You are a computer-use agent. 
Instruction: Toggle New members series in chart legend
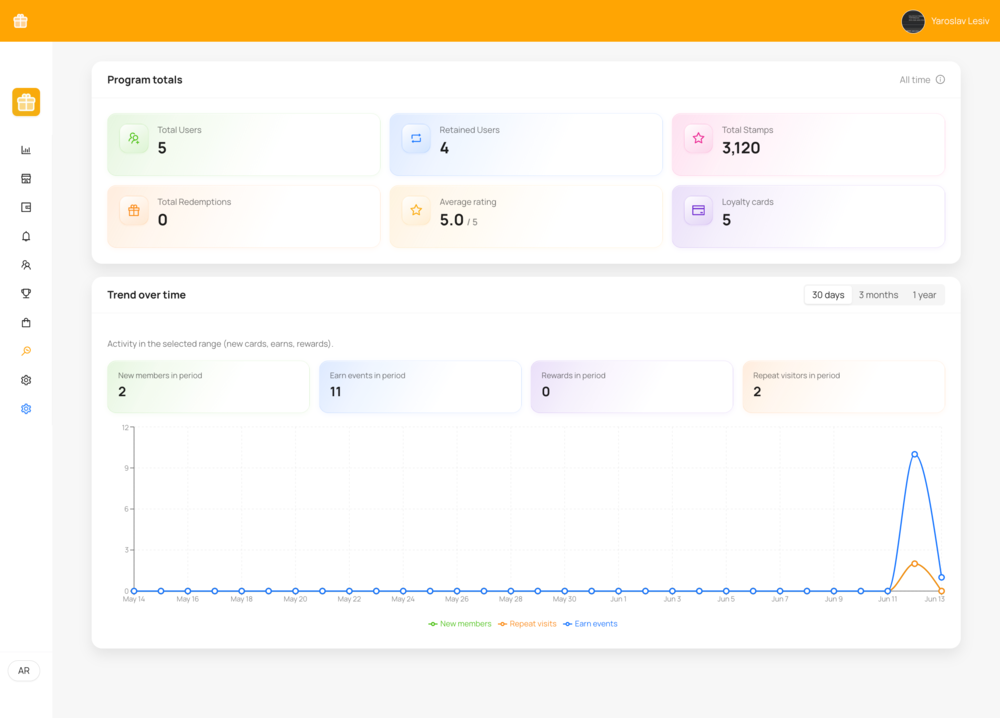pyautogui.click(x=460, y=624)
